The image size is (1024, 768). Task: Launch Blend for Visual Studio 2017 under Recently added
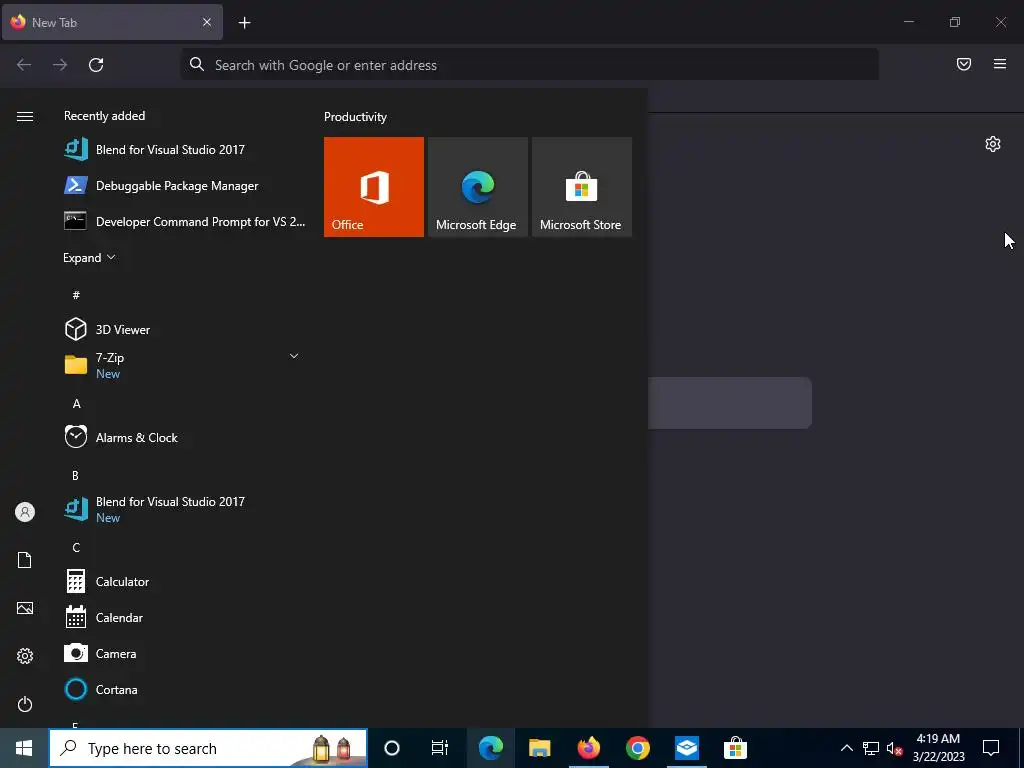pyautogui.click(x=185, y=150)
